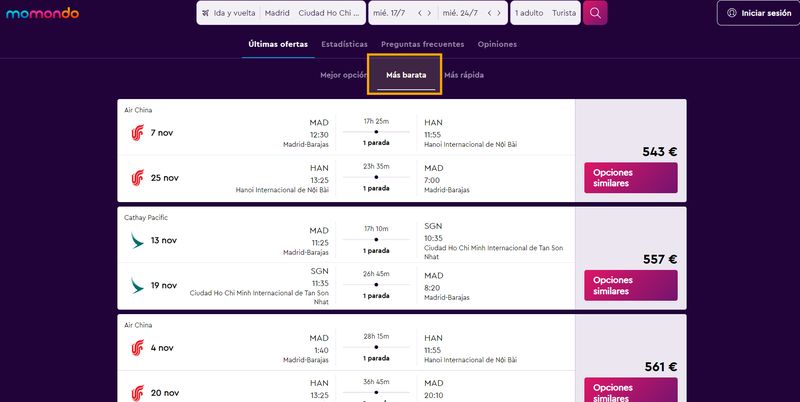Screen dimensions: 800x402
Task: Click the Iniciar sesión button
Action: [x=759, y=13]
